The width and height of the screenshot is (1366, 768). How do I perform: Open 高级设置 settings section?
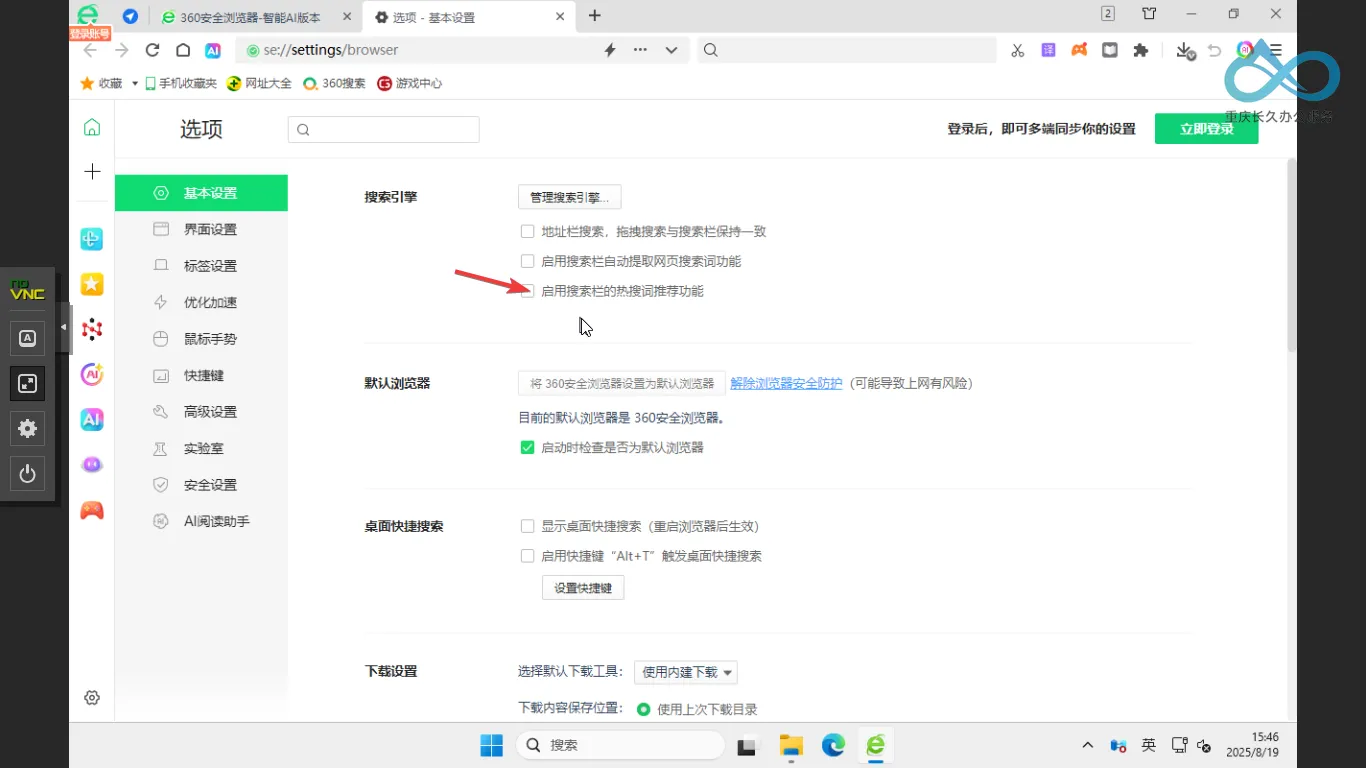click(201, 412)
